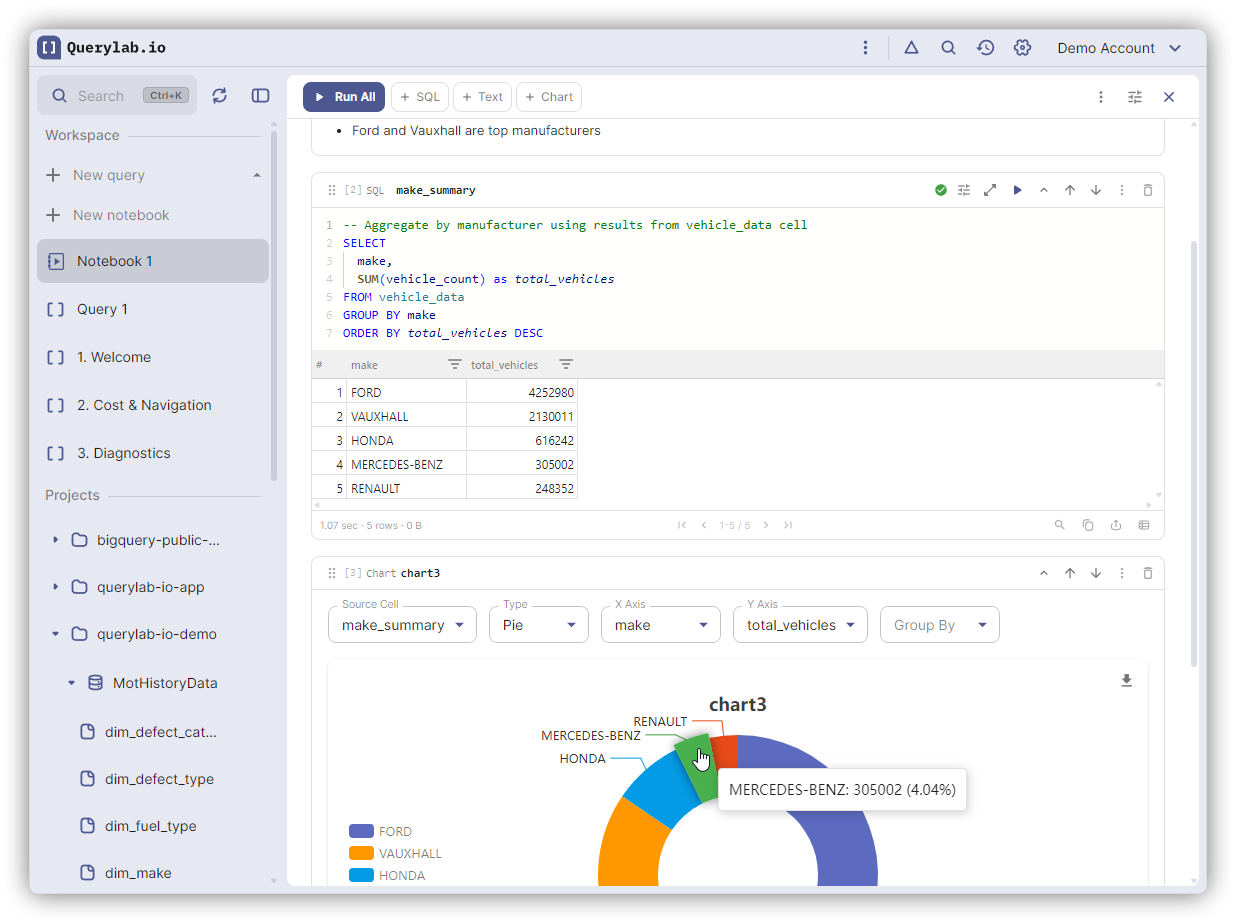Open the Source Cell dropdown
Screen dimensions: 1236x923
pyautogui.click(x=402, y=625)
